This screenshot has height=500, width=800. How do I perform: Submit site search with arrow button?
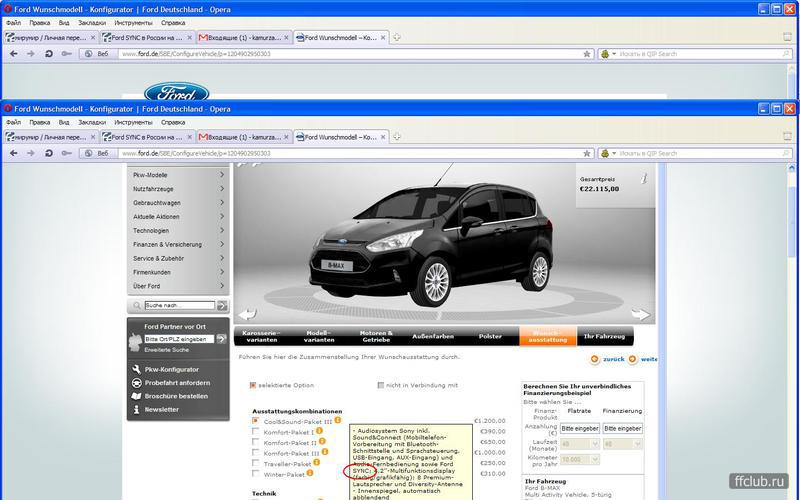click(x=222, y=306)
